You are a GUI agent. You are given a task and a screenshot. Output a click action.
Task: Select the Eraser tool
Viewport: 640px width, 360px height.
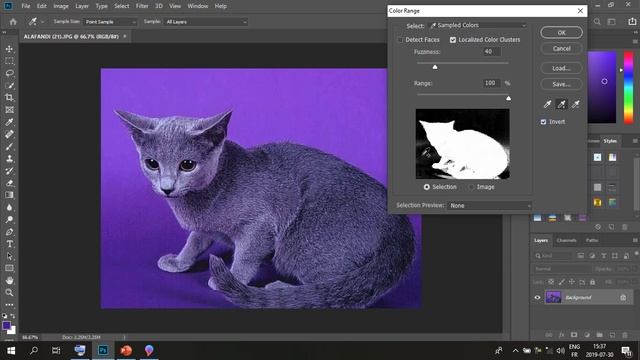tap(9, 183)
